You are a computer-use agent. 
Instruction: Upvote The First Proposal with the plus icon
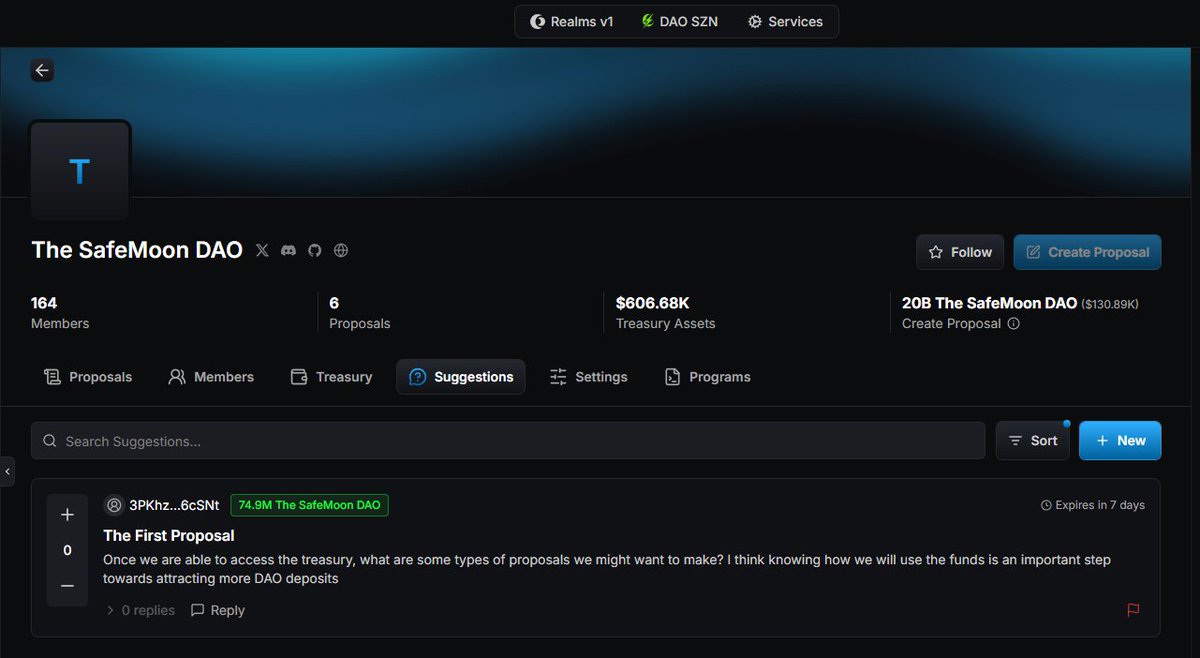67,515
